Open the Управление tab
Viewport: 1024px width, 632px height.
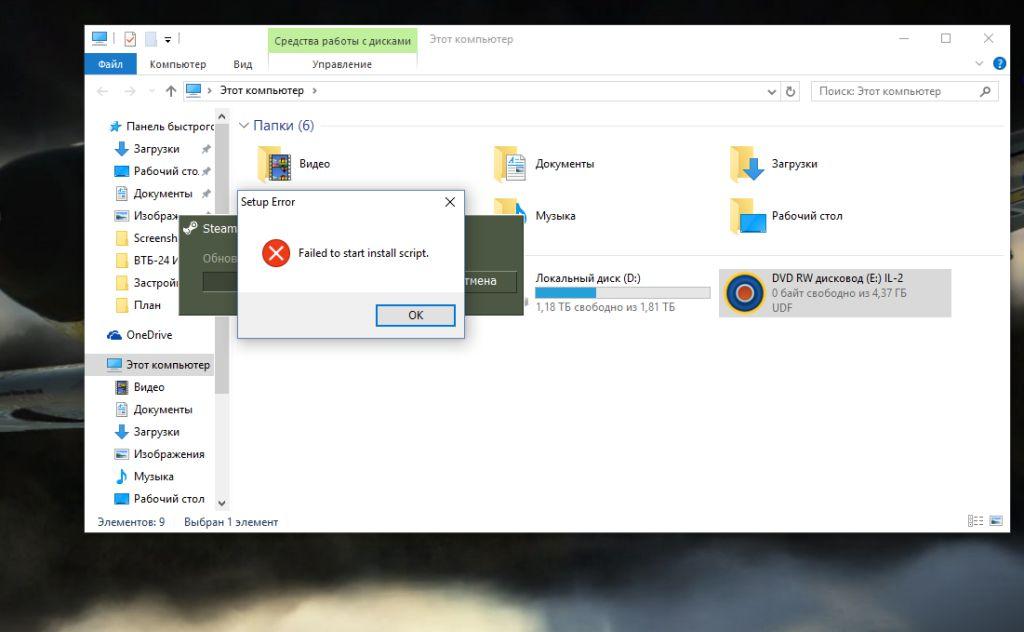342,64
